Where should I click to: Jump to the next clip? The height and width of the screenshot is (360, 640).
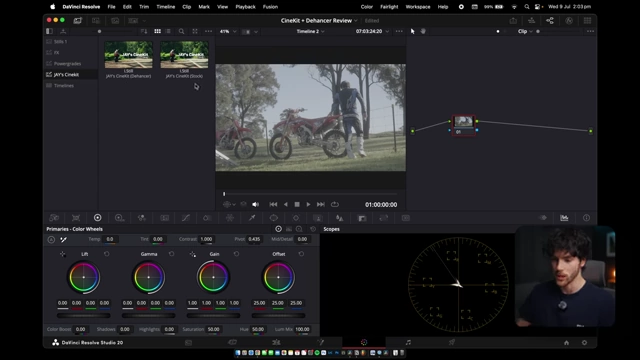(x=321, y=204)
